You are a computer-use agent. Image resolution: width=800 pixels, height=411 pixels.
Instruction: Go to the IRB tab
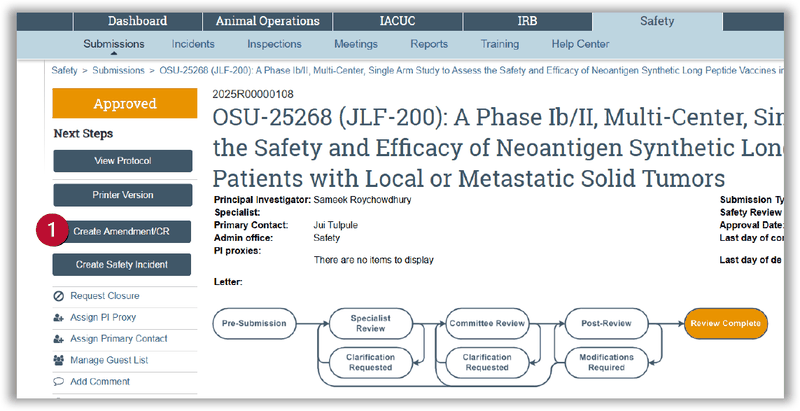[527, 21]
